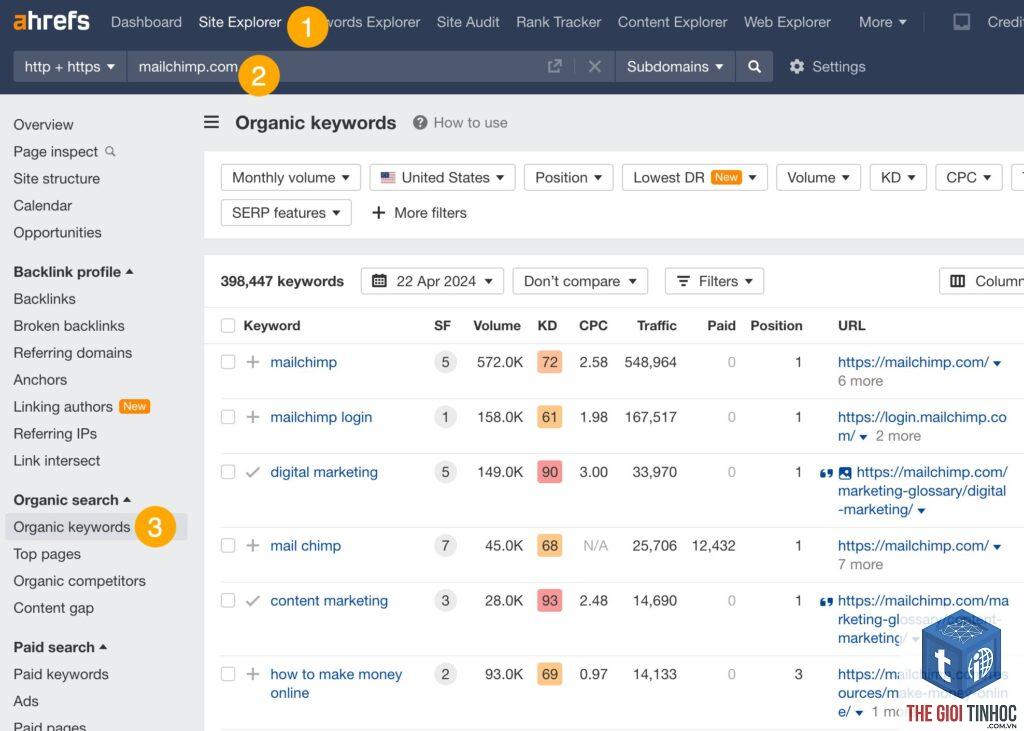This screenshot has width=1024, height=731.
Task: Add mail chimp keyword with plus icon
Action: tap(253, 545)
